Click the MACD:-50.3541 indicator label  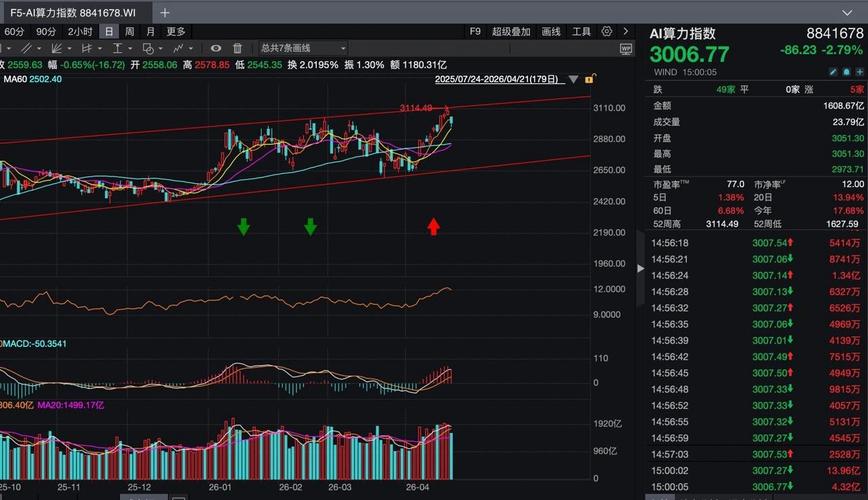click(x=34, y=344)
